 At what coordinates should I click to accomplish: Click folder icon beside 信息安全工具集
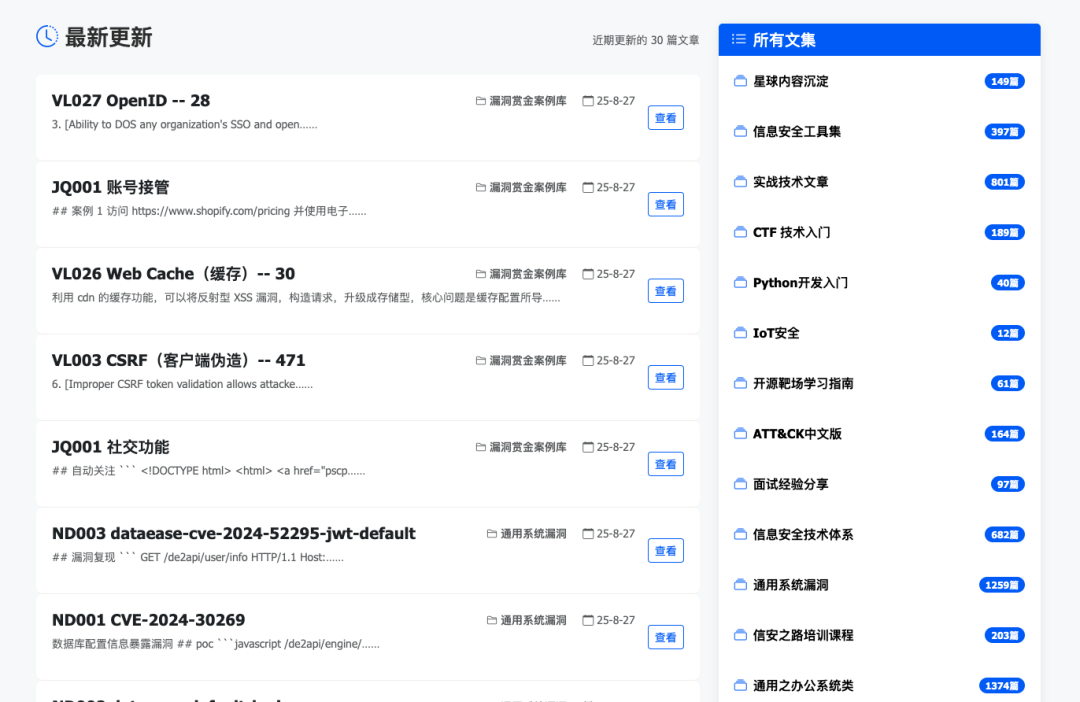coord(740,131)
